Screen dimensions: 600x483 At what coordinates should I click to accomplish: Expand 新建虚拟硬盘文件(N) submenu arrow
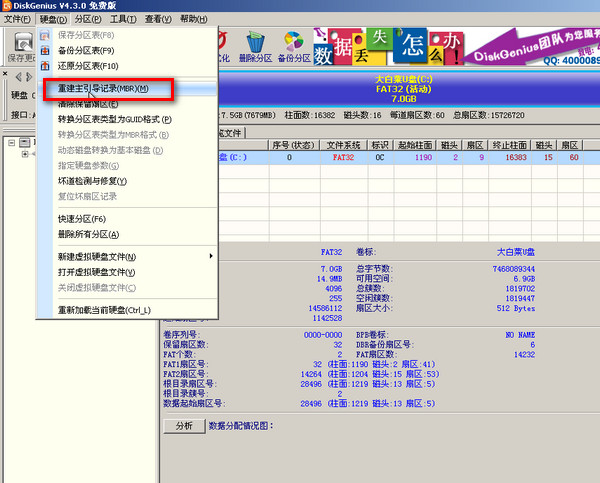(211, 256)
